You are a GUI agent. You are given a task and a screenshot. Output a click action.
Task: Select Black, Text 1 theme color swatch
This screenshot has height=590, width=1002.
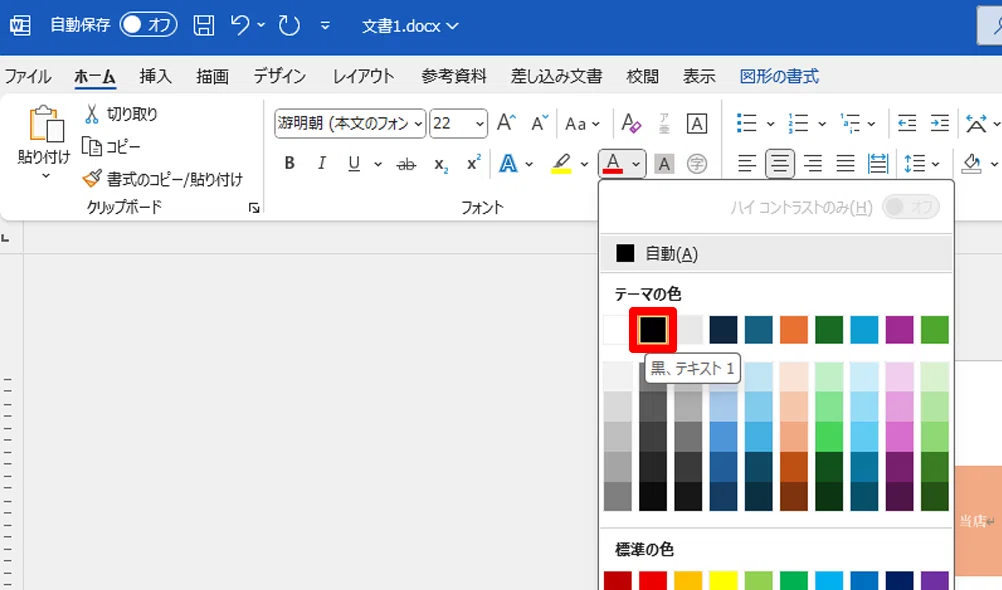(652, 330)
